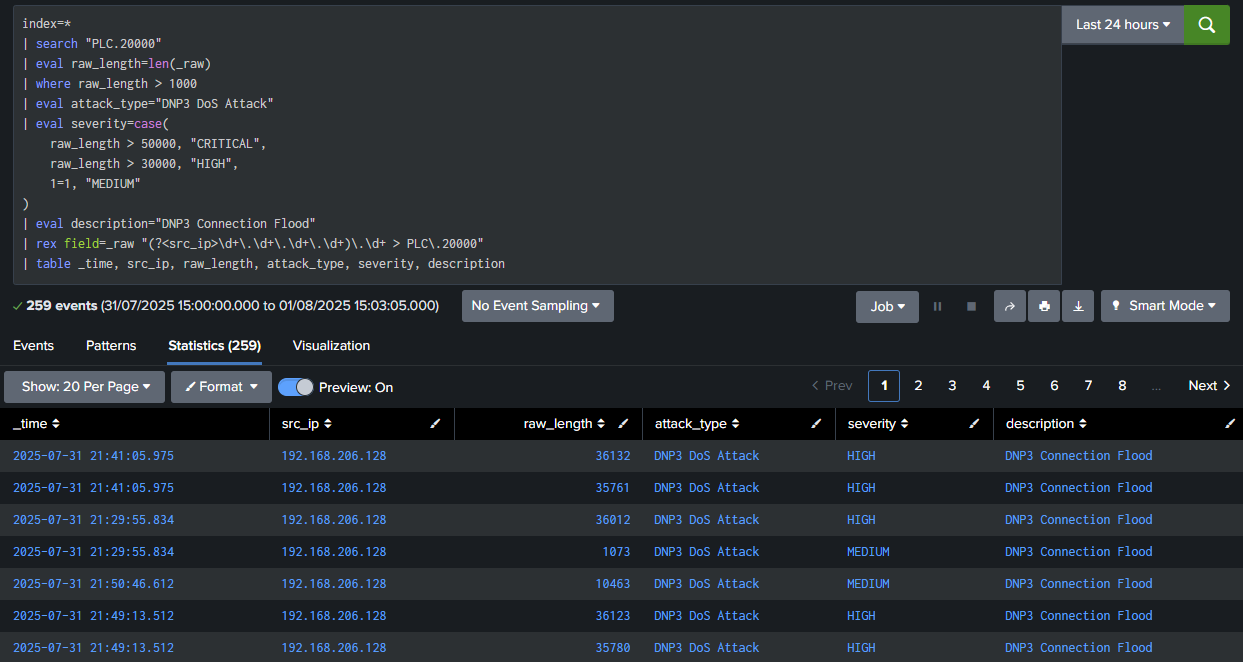Go to the Next results page
Image resolution: width=1243 pixels, height=662 pixels.
[1209, 386]
